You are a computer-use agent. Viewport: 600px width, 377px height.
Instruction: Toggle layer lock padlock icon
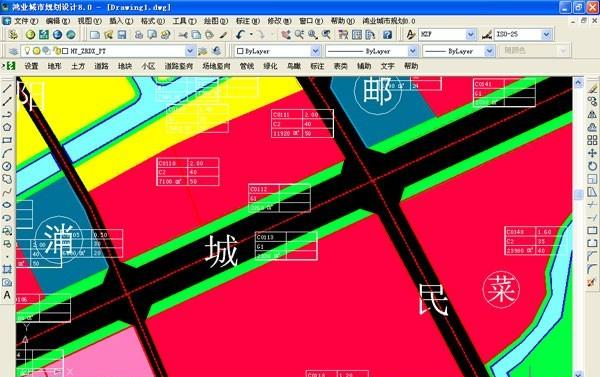tap(57, 51)
